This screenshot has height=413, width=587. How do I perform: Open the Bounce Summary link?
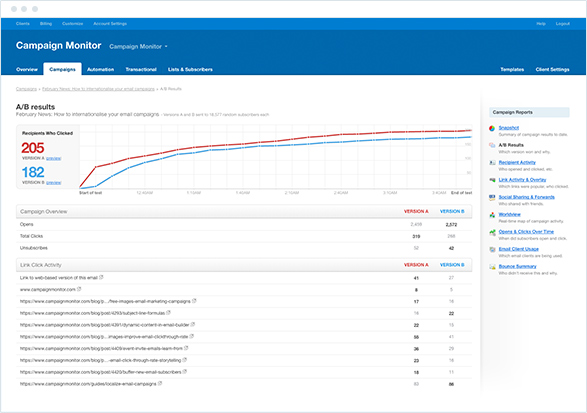517,266
